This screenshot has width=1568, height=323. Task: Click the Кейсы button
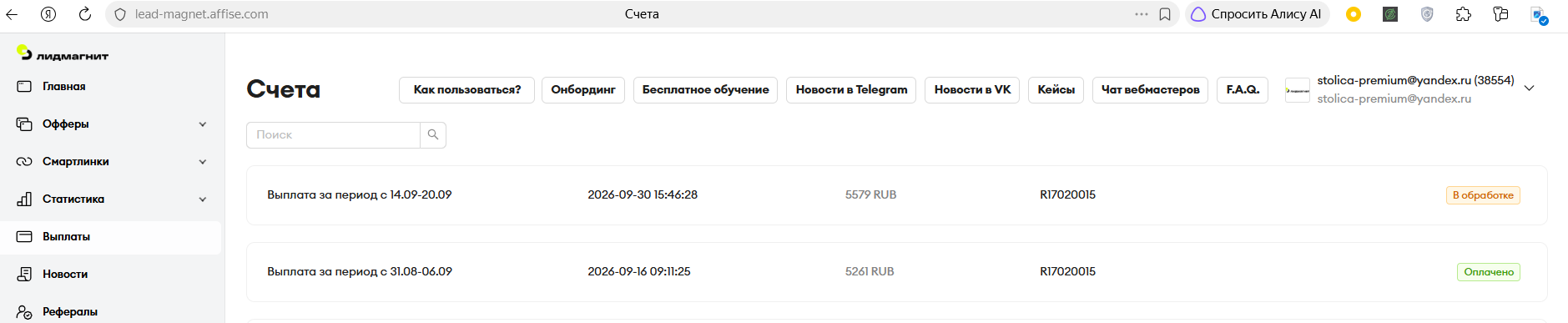tap(1056, 89)
